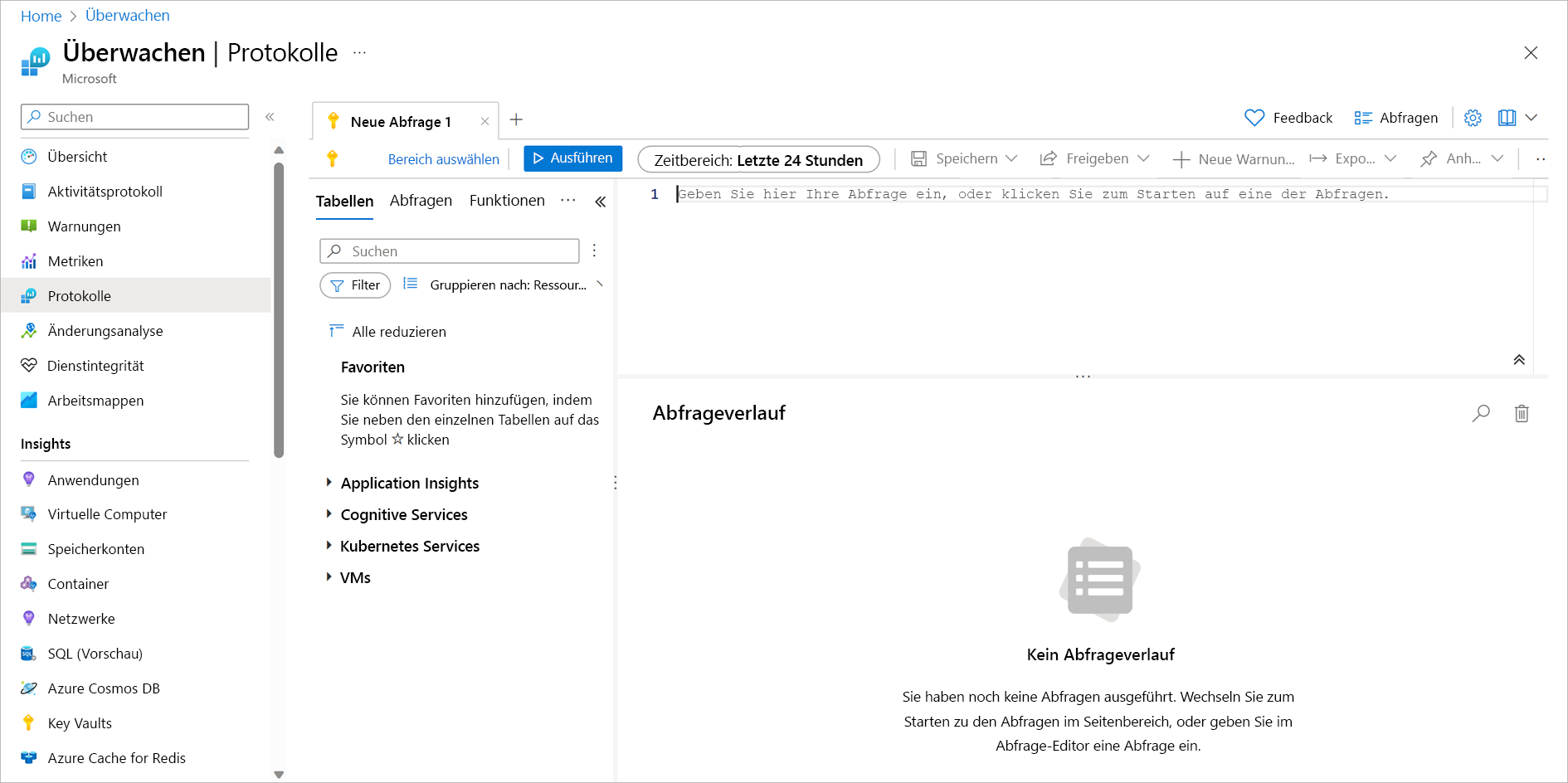Go to Überwachen breadcrumb
Image resolution: width=1568 pixels, height=783 pixels.
tap(127, 16)
